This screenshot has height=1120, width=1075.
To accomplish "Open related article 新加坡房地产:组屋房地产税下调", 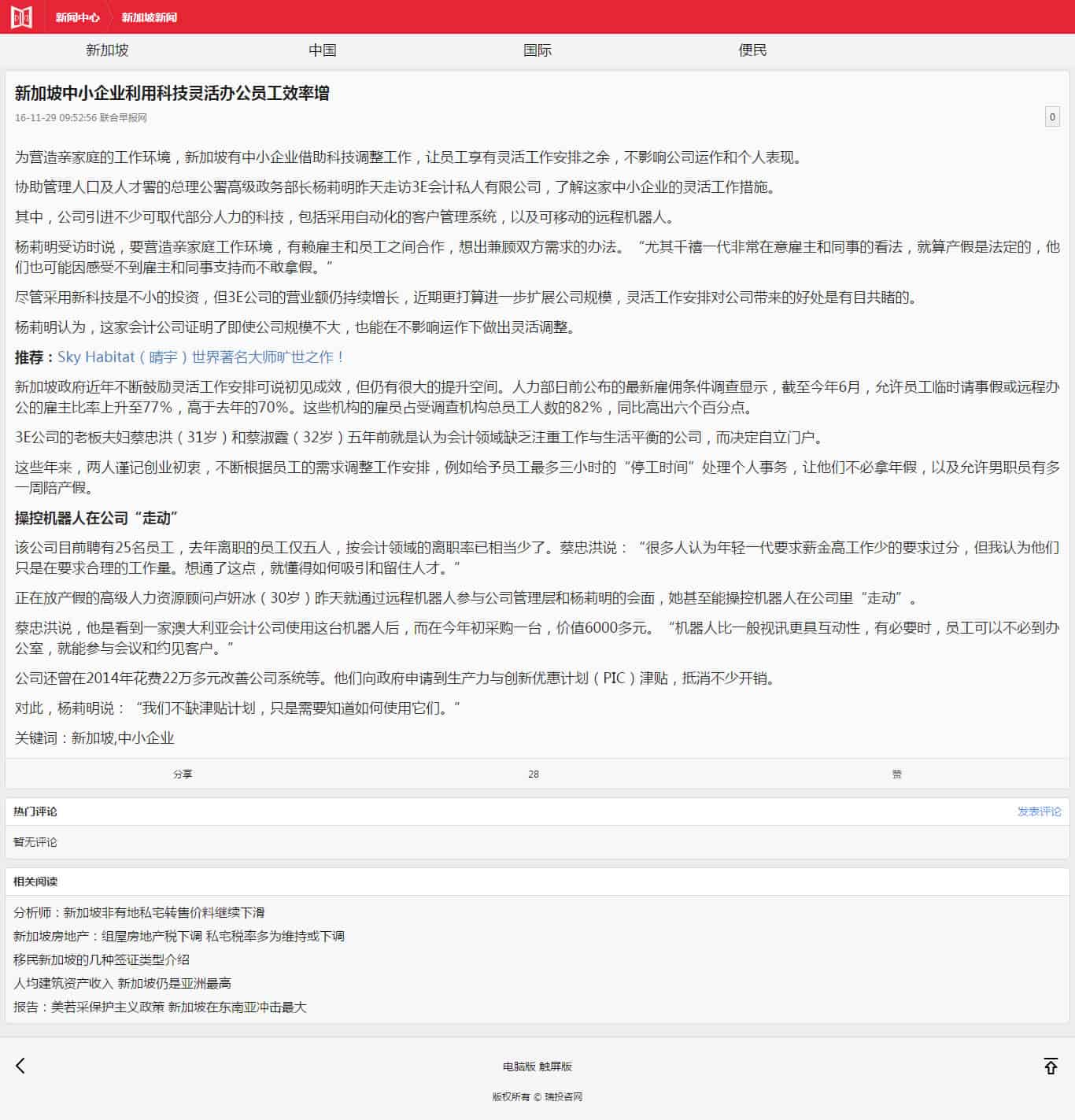I will point(179,937).
